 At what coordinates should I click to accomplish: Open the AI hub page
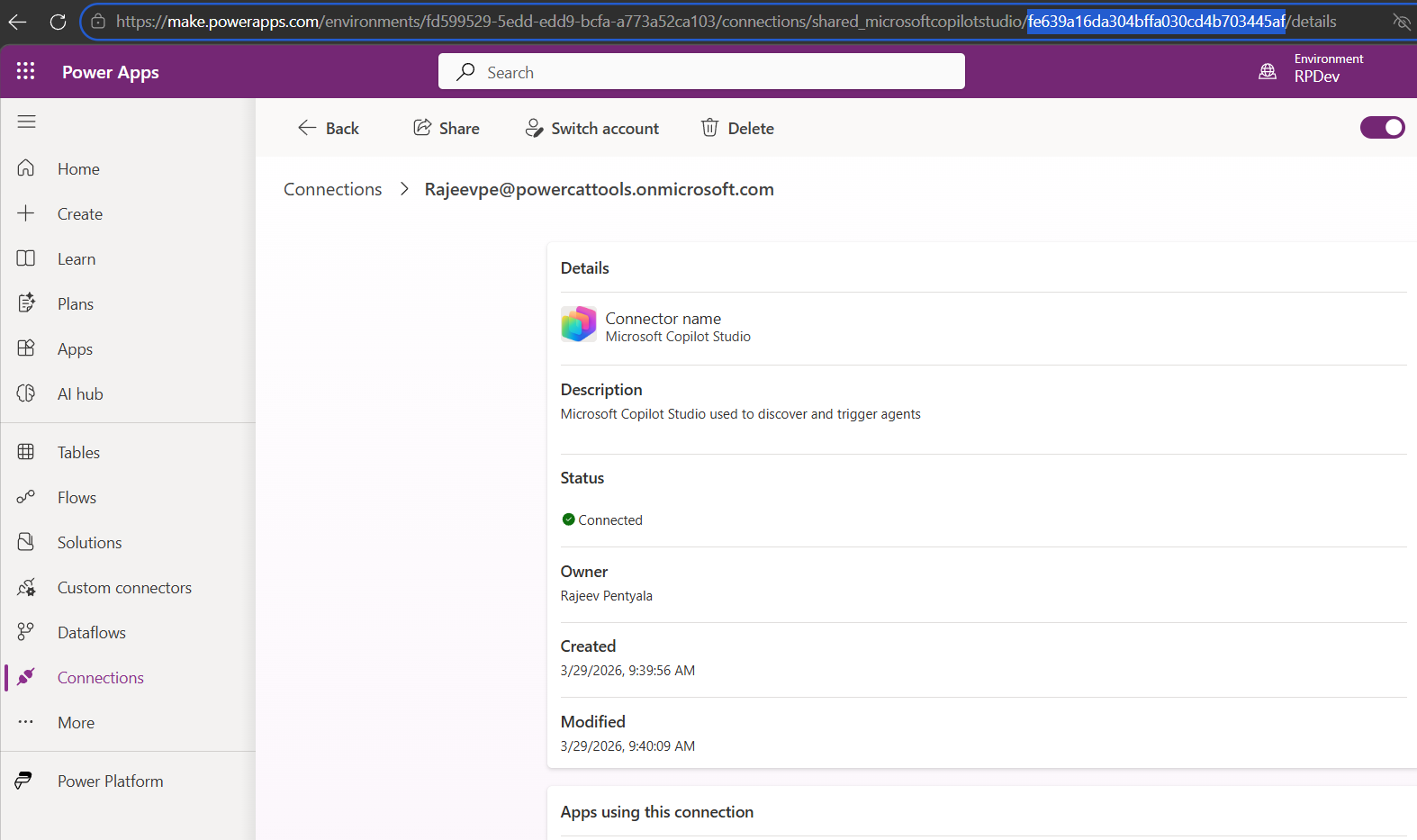80,394
